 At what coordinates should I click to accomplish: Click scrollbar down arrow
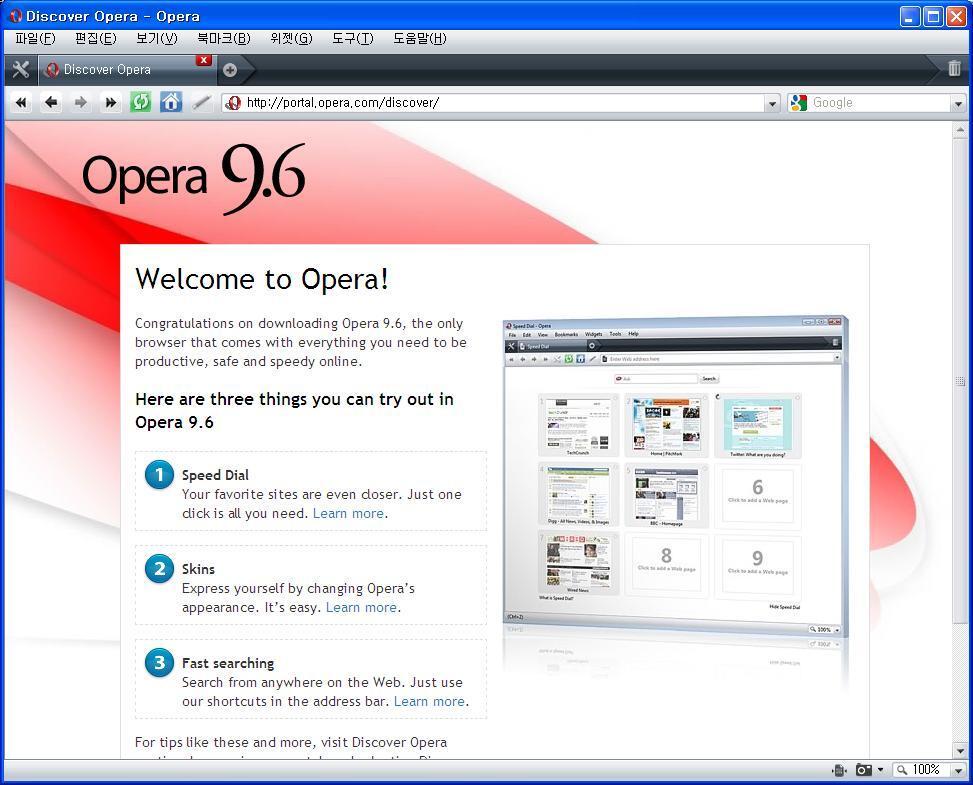pyautogui.click(x=960, y=750)
